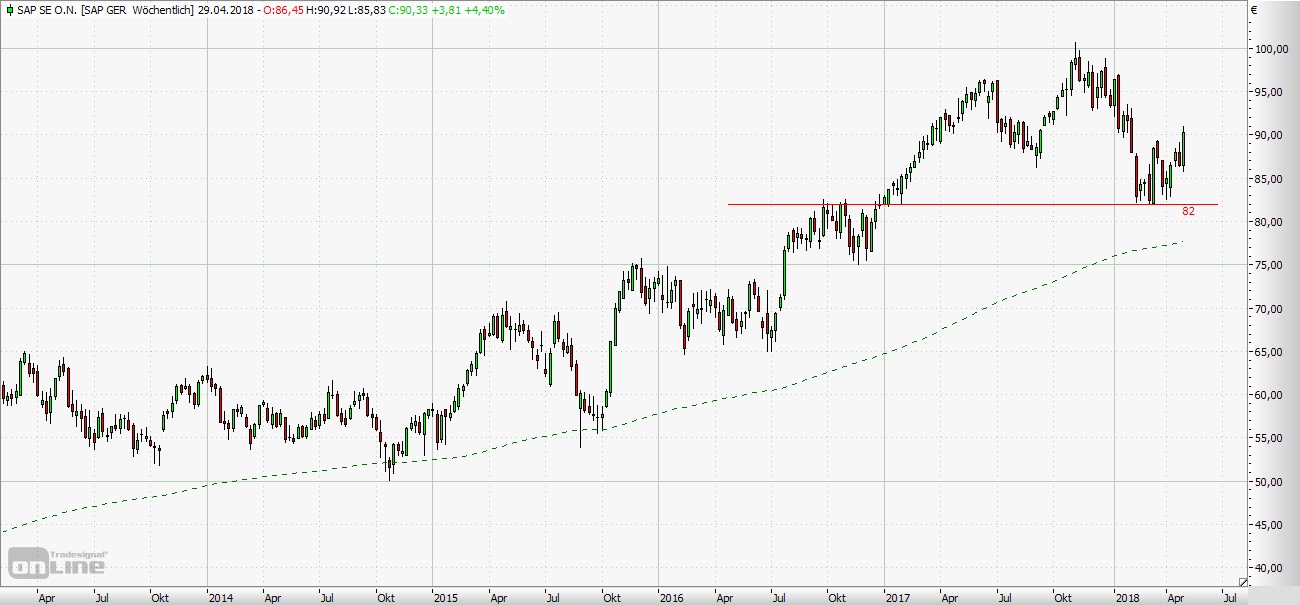Click the 2017 year marker on time axis
This screenshot has width=1300, height=605.
(896, 598)
